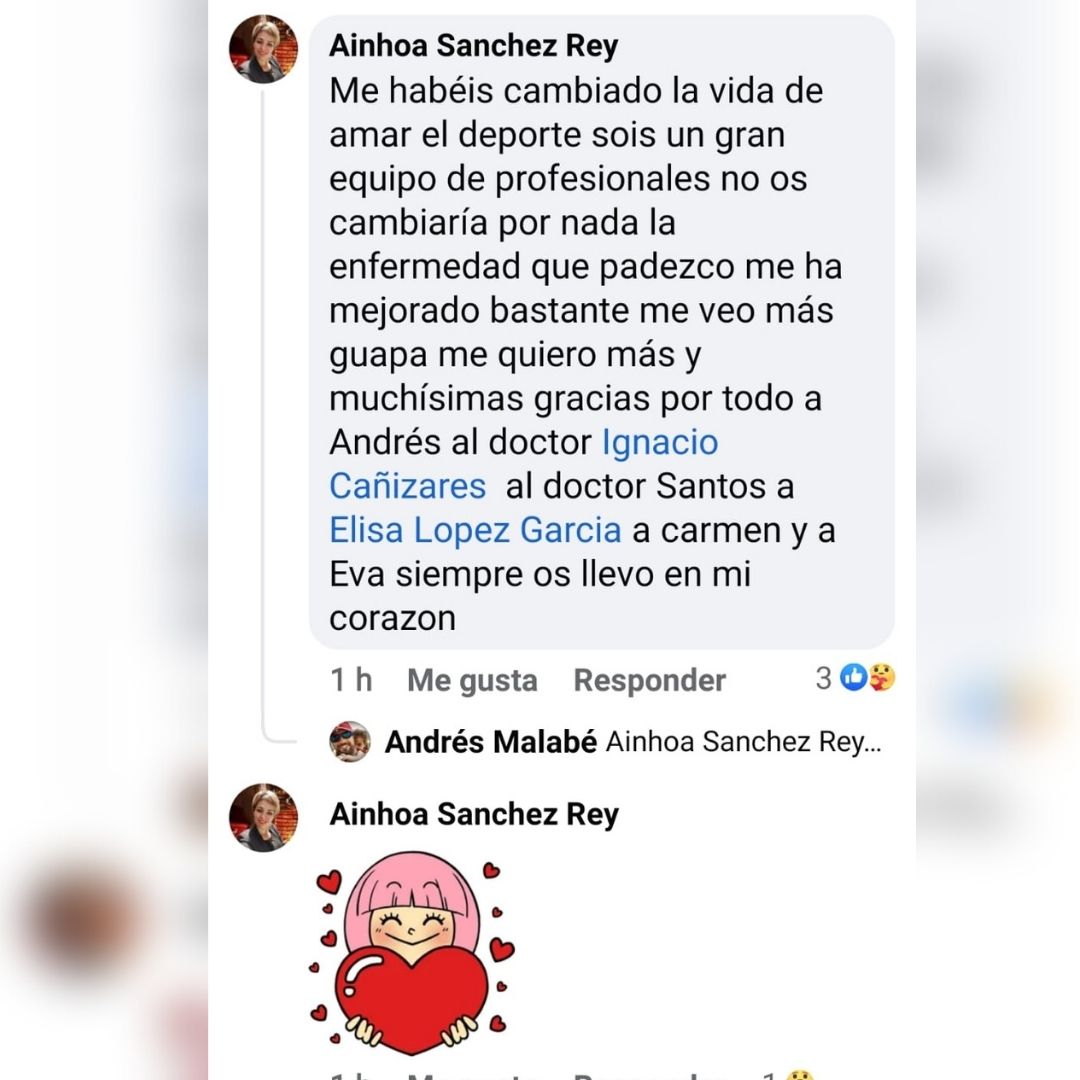Click the reaction emoji under the sticker comment
Screen dimensions: 1080x1080
coord(799,1075)
